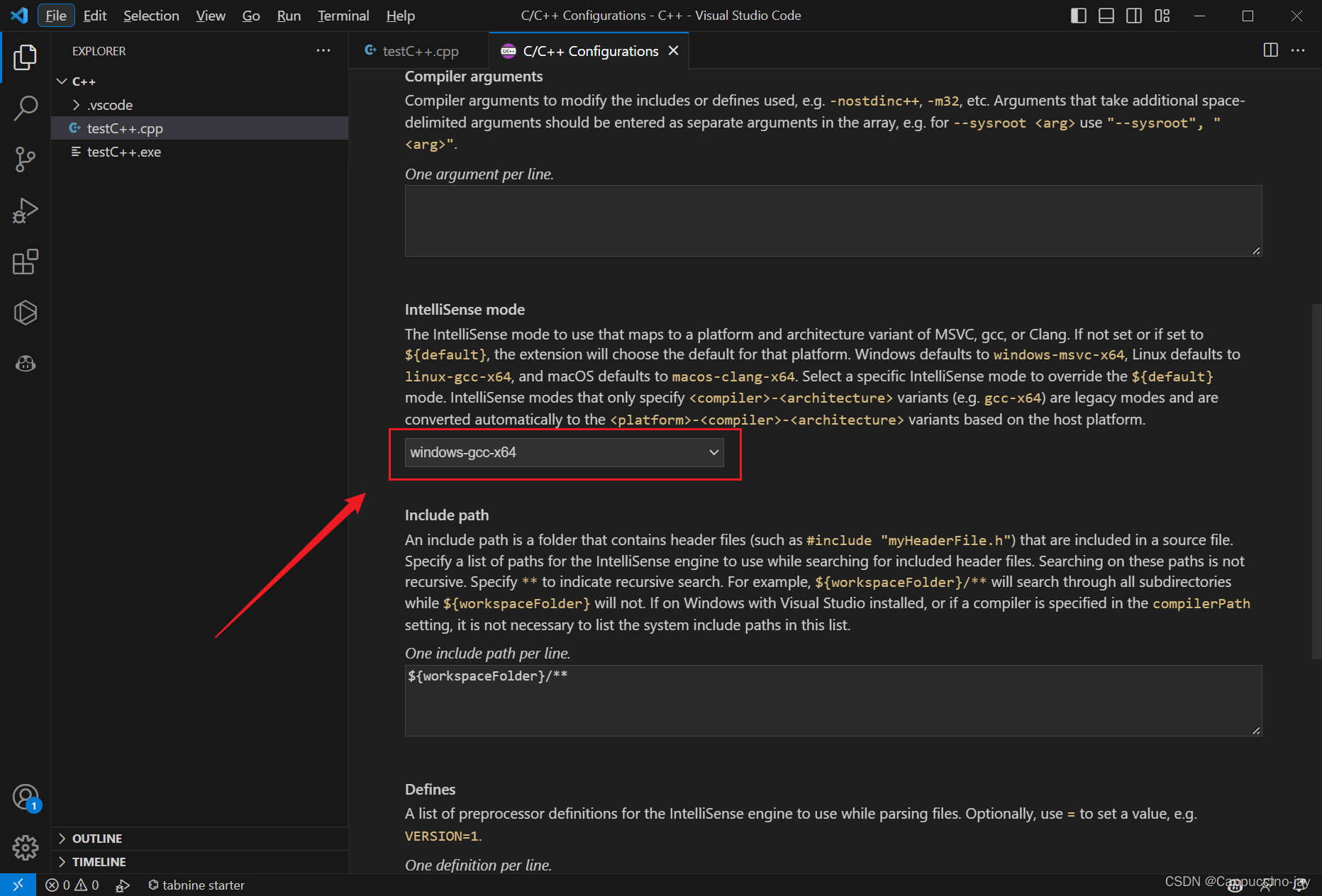Toggle primary side bar layout icon

[x=1078, y=16]
